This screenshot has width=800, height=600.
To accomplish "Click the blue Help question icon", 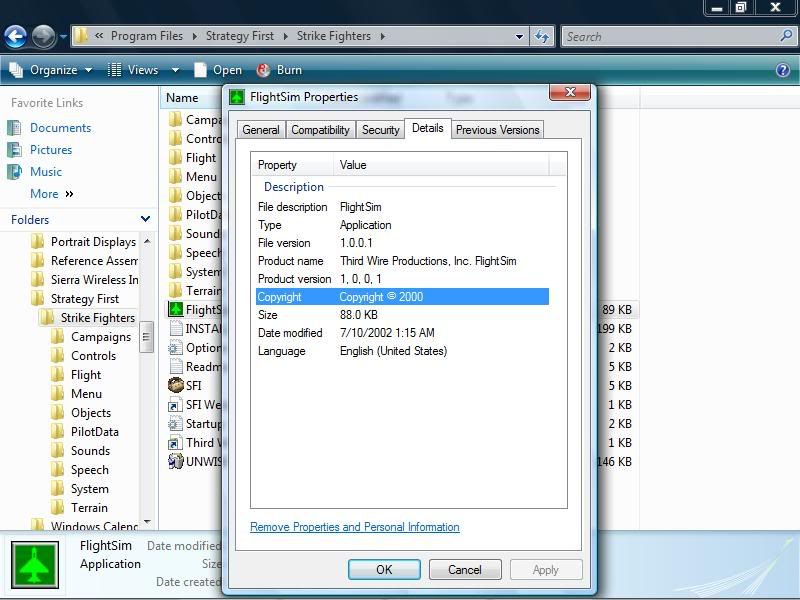I will point(783,70).
